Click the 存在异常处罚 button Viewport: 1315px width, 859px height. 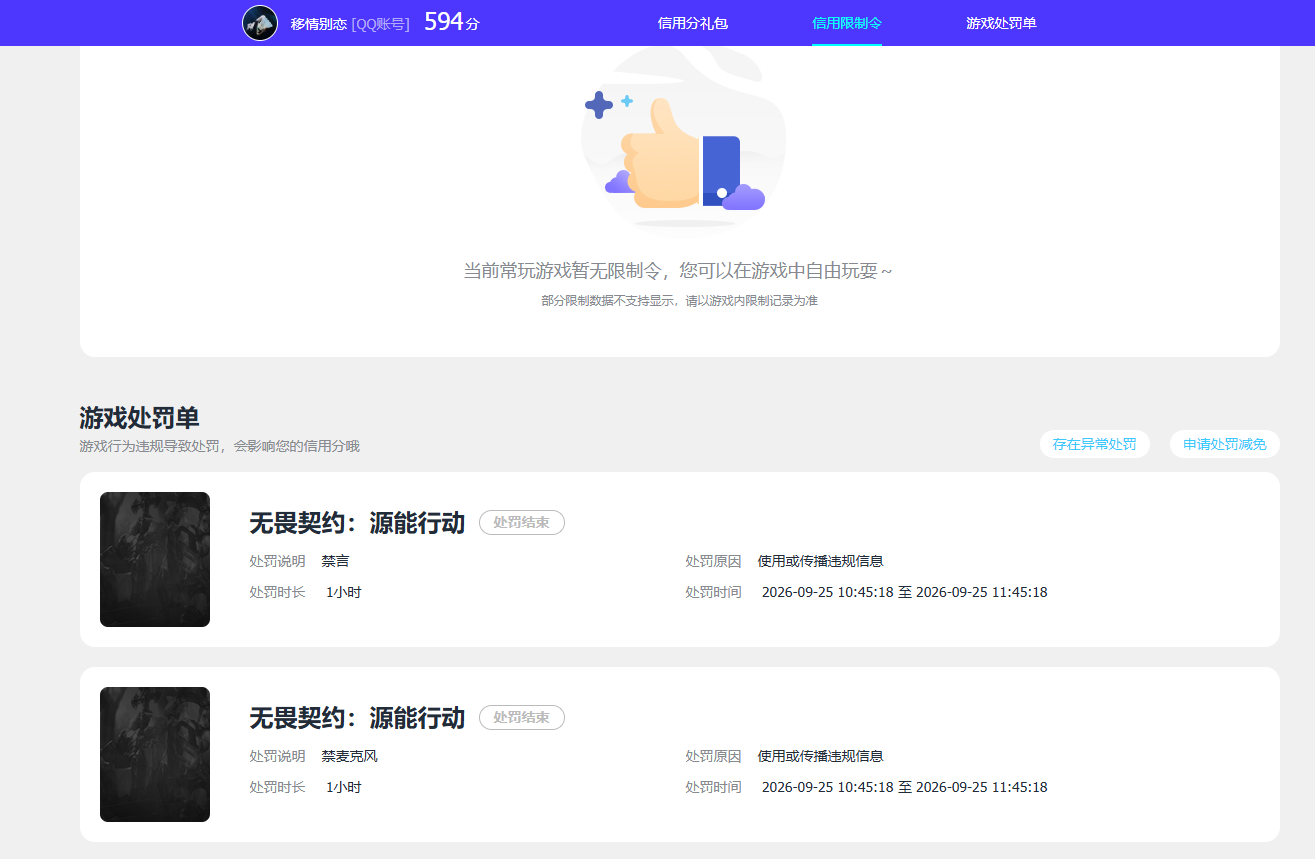pos(1095,444)
